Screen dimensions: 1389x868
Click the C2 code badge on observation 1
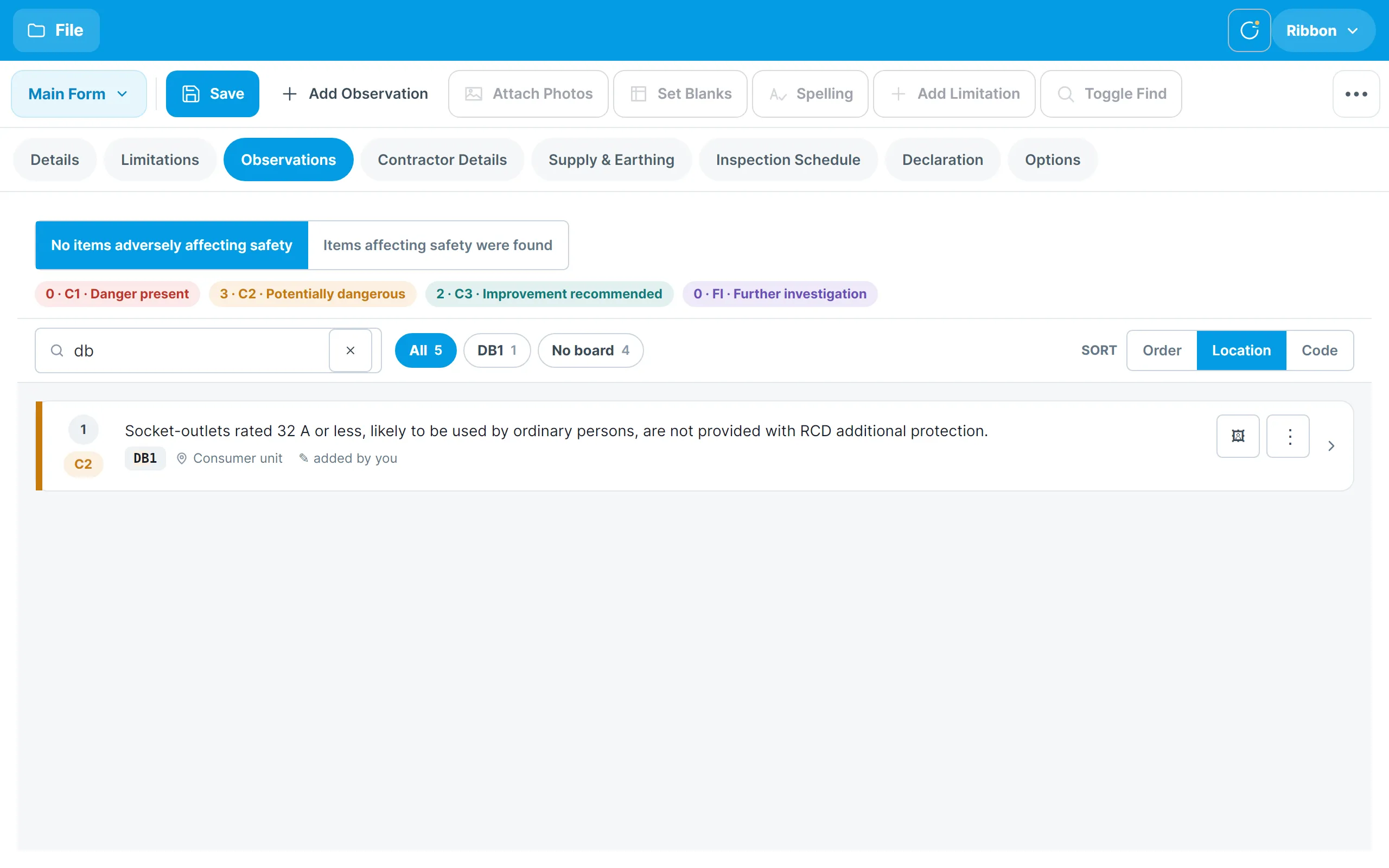[x=83, y=464]
